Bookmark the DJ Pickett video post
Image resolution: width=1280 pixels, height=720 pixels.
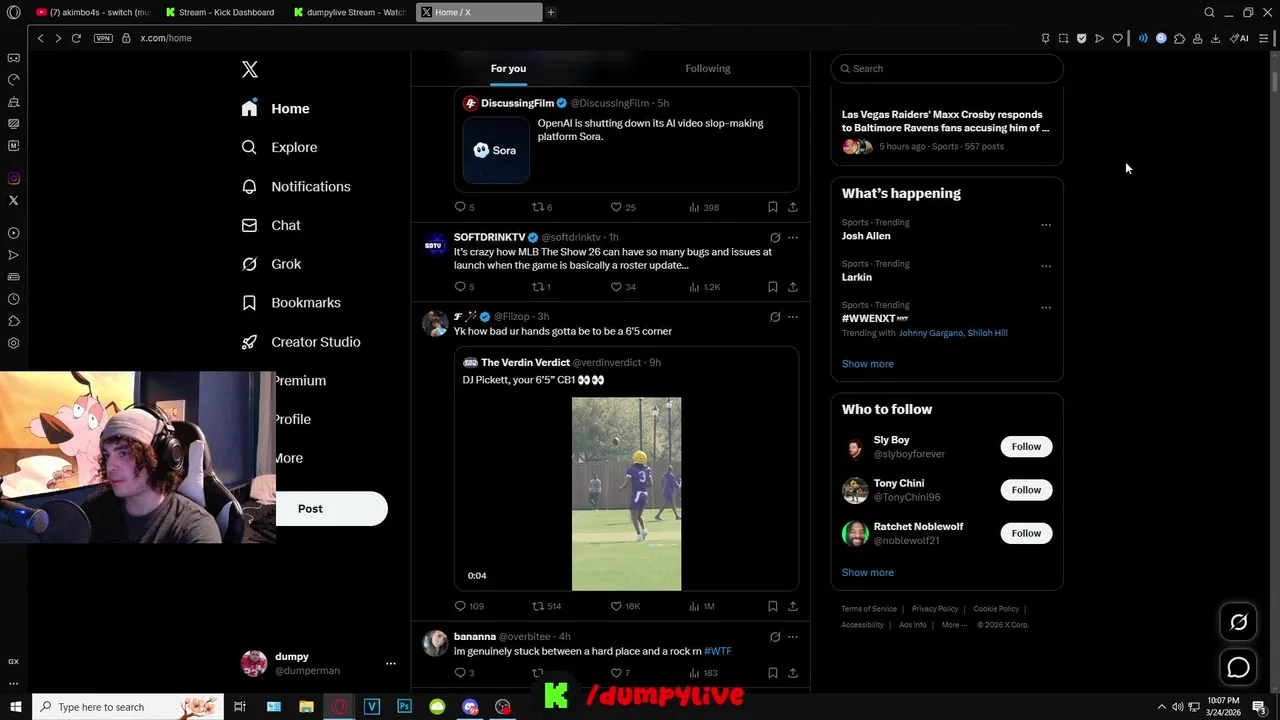(772, 606)
